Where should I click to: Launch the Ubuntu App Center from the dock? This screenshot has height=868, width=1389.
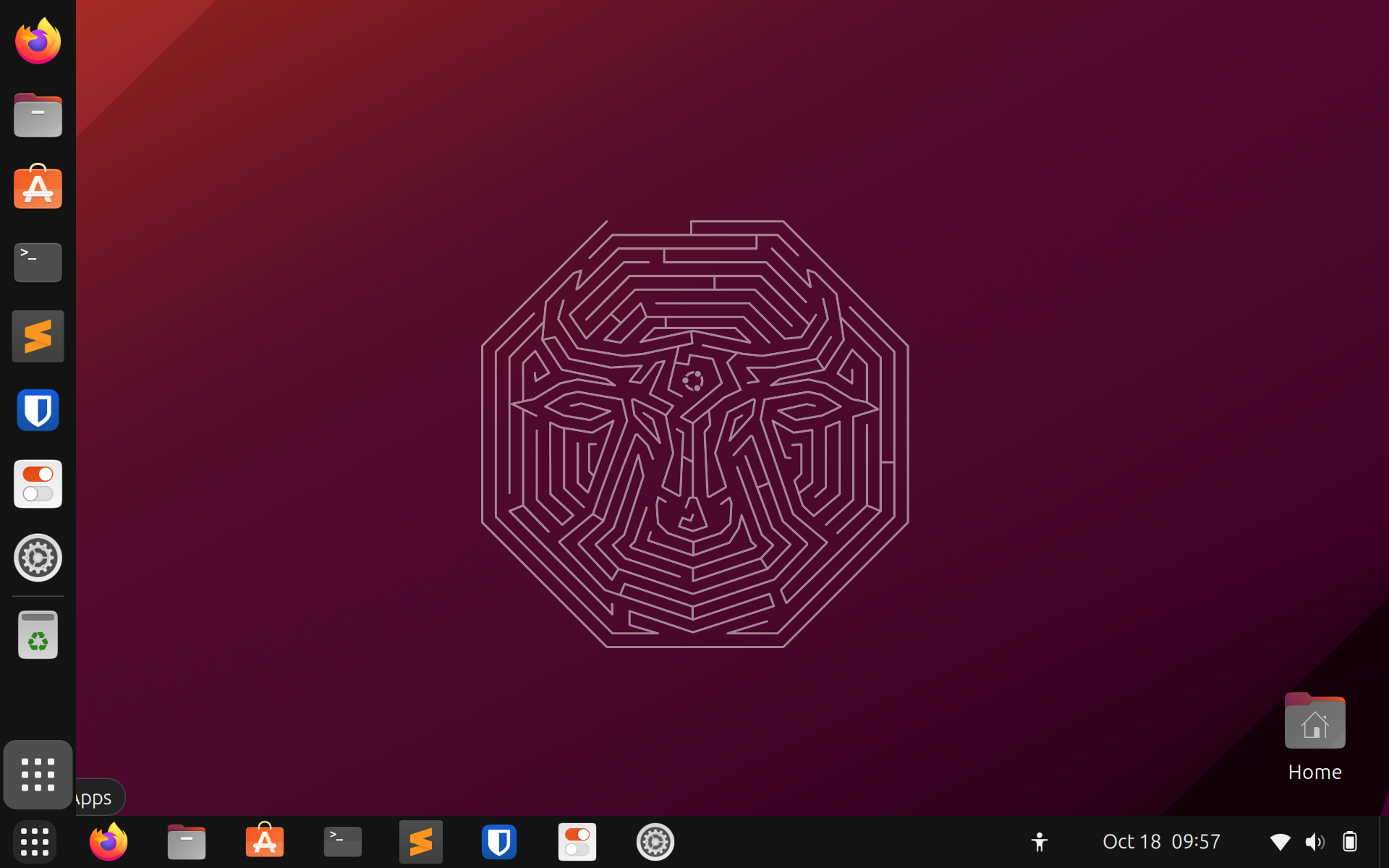[x=38, y=188]
